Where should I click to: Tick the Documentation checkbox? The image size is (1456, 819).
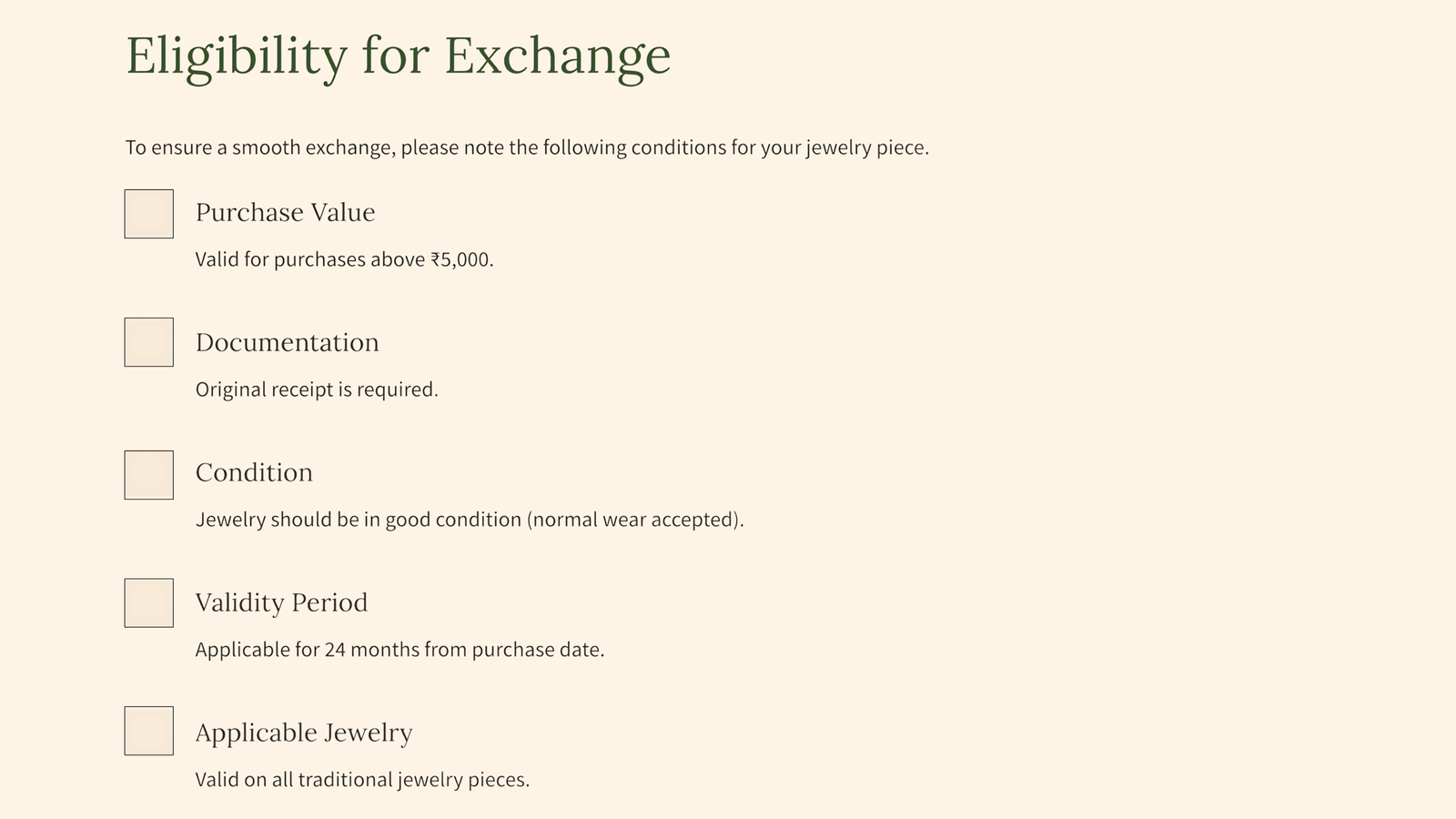tap(149, 342)
